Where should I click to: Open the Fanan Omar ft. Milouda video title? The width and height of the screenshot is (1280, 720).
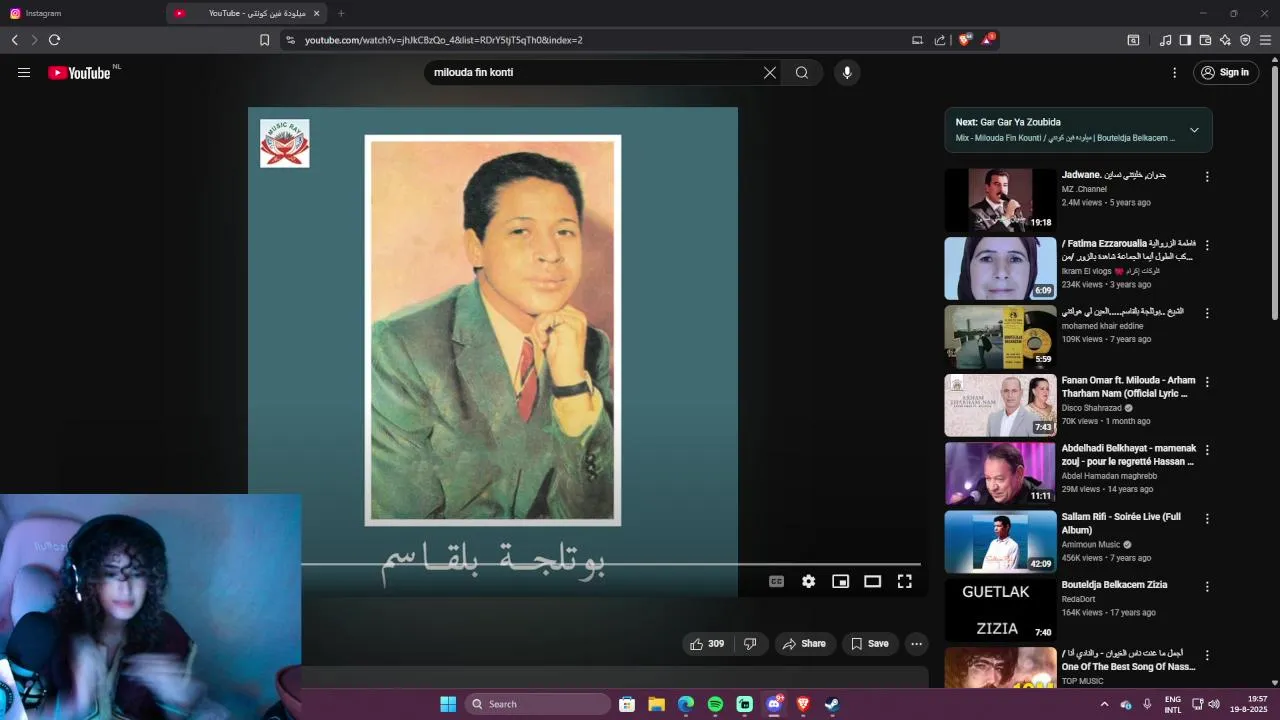tap(1128, 387)
